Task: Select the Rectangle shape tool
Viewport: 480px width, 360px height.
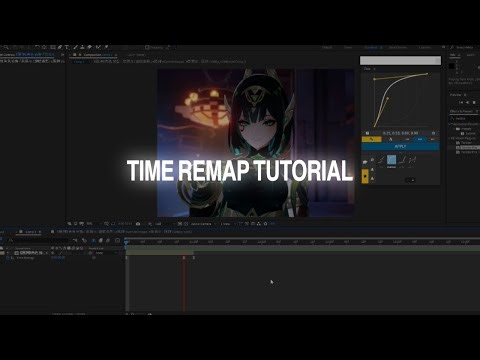Action: pyautogui.click(x=52, y=47)
